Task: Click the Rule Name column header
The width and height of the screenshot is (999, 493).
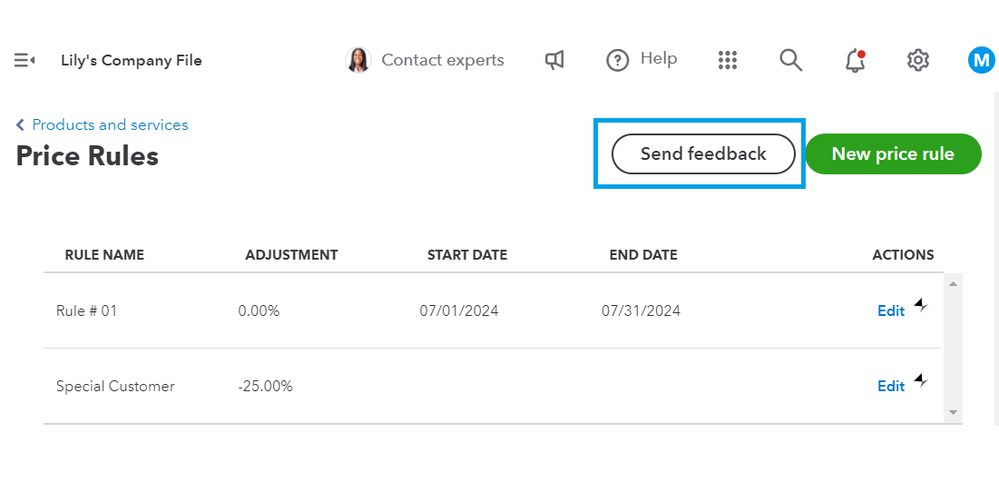Action: click(104, 255)
